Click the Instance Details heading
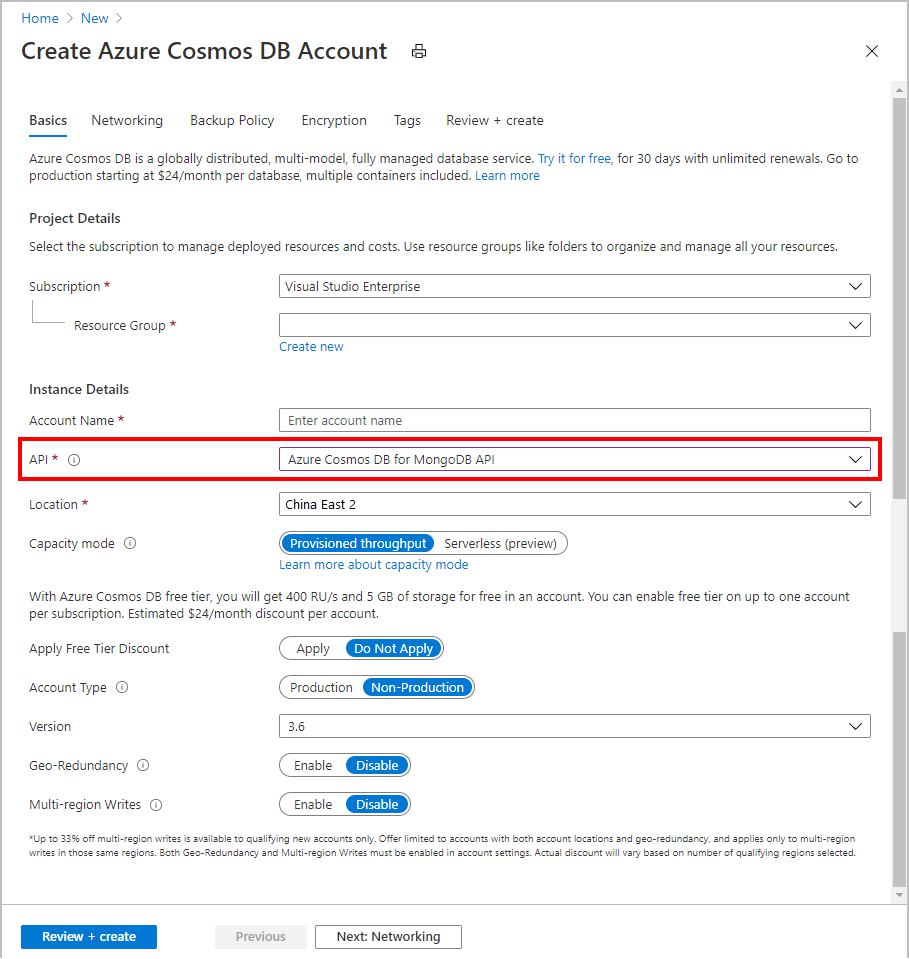909x959 pixels. 79,390
